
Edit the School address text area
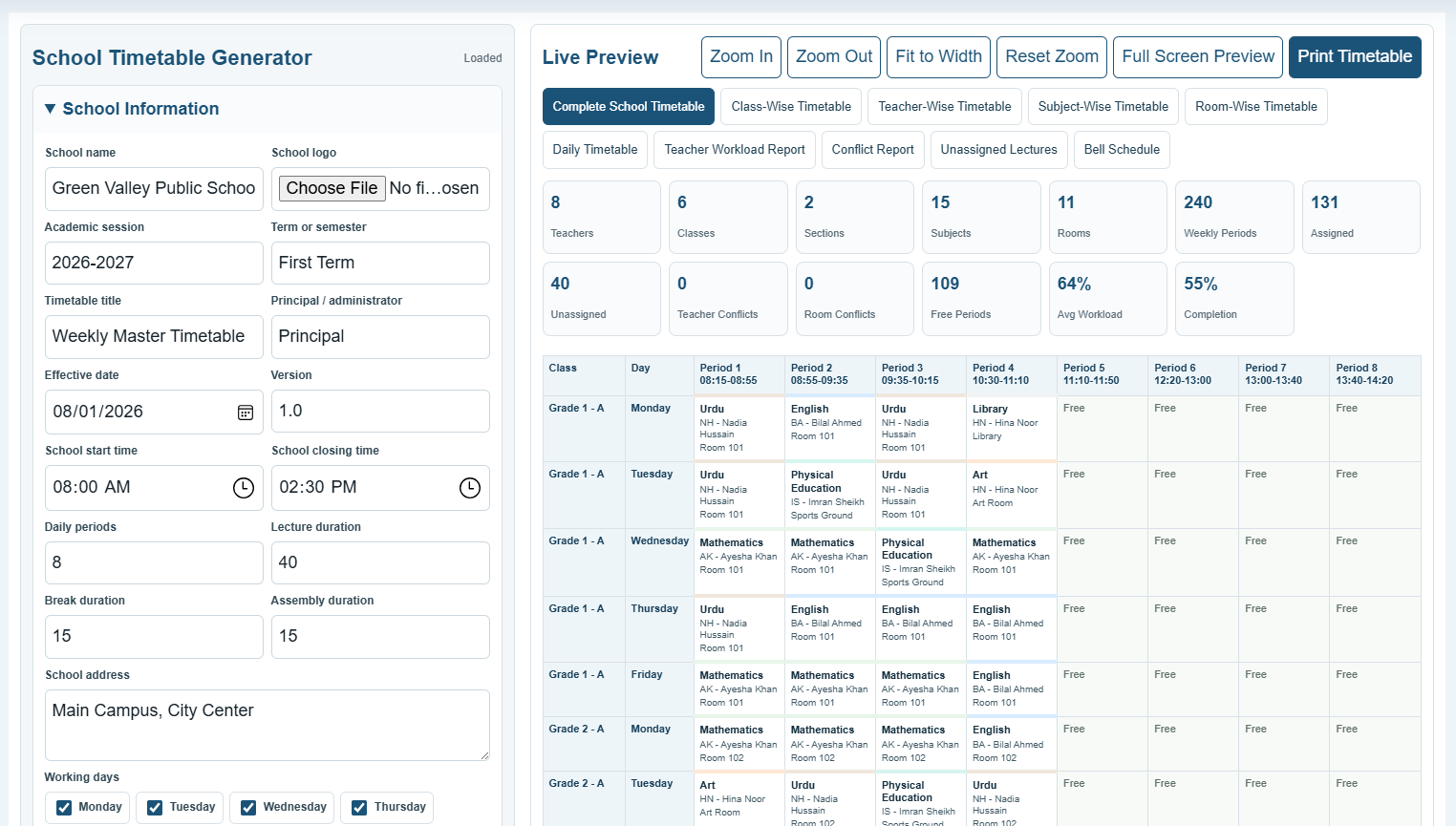268,726
